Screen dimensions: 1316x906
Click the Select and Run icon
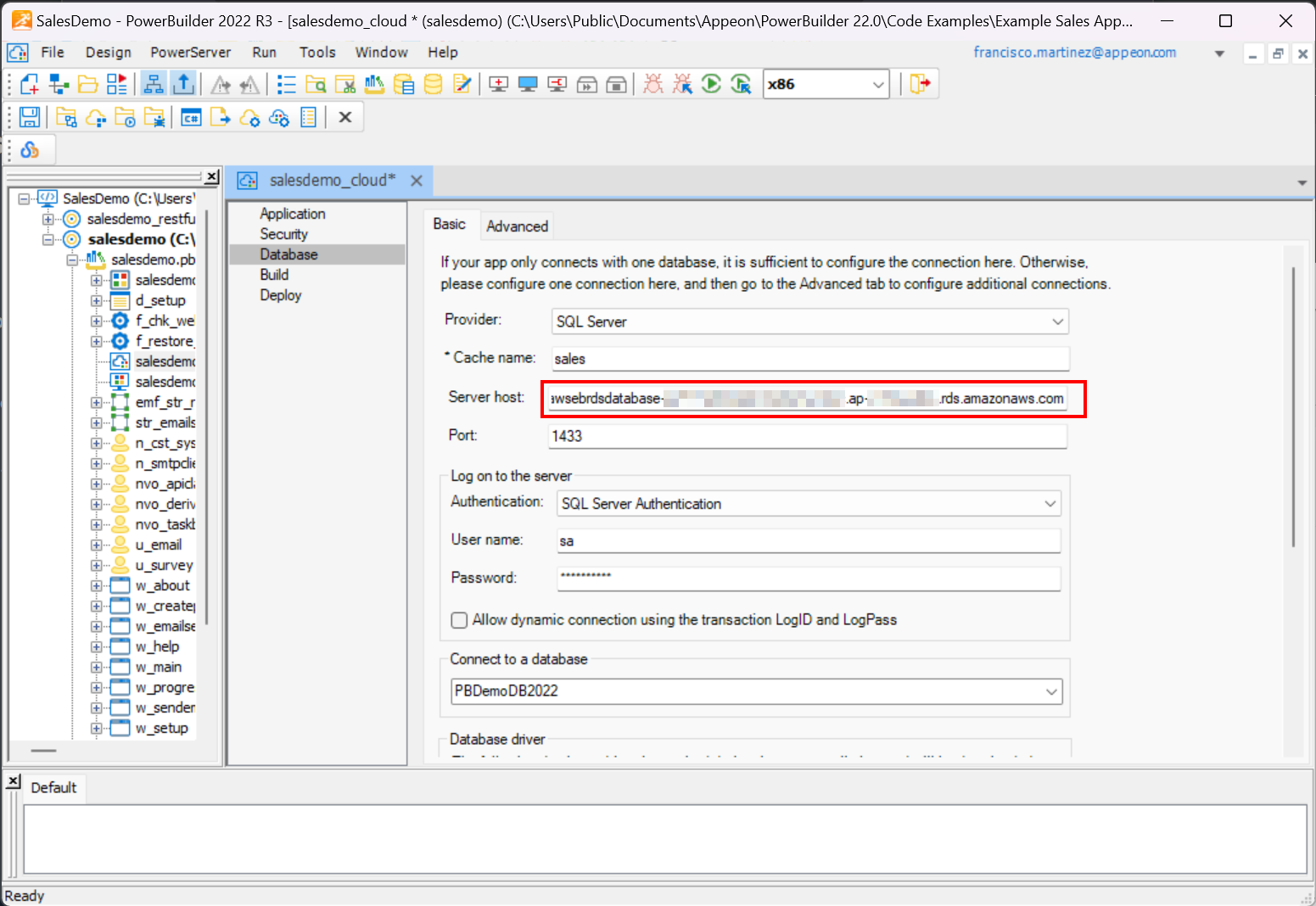pos(741,84)
